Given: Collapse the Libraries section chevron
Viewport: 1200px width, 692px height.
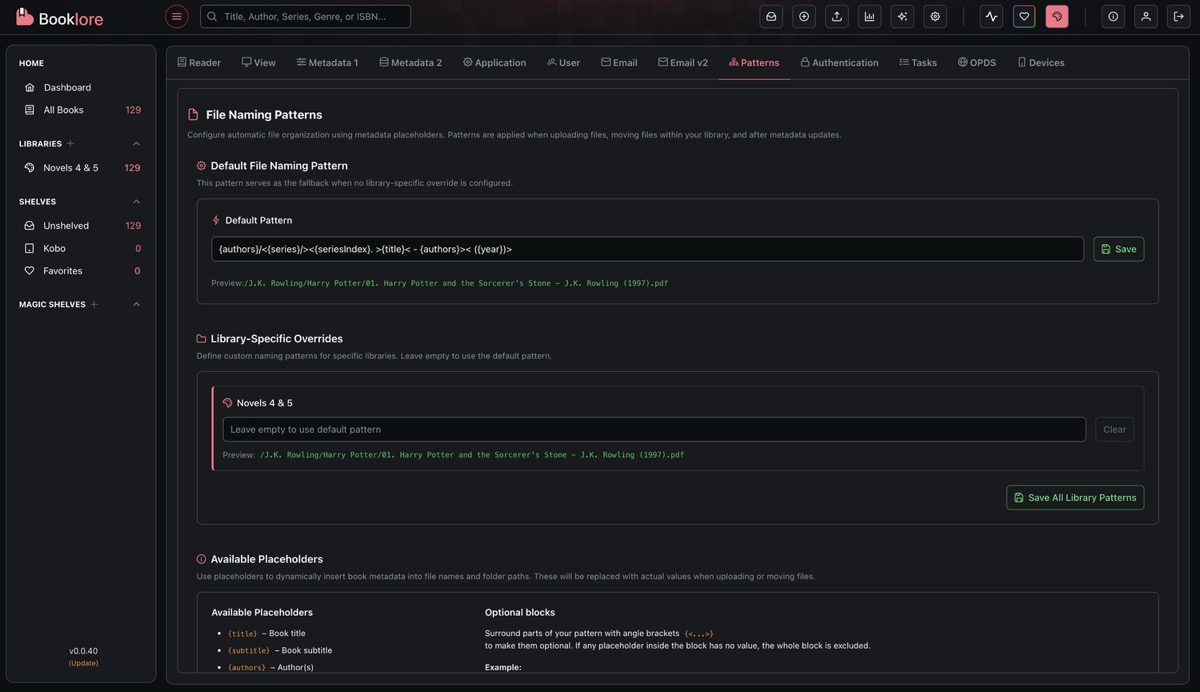Looking at the screenshot, I should point(137,144).
